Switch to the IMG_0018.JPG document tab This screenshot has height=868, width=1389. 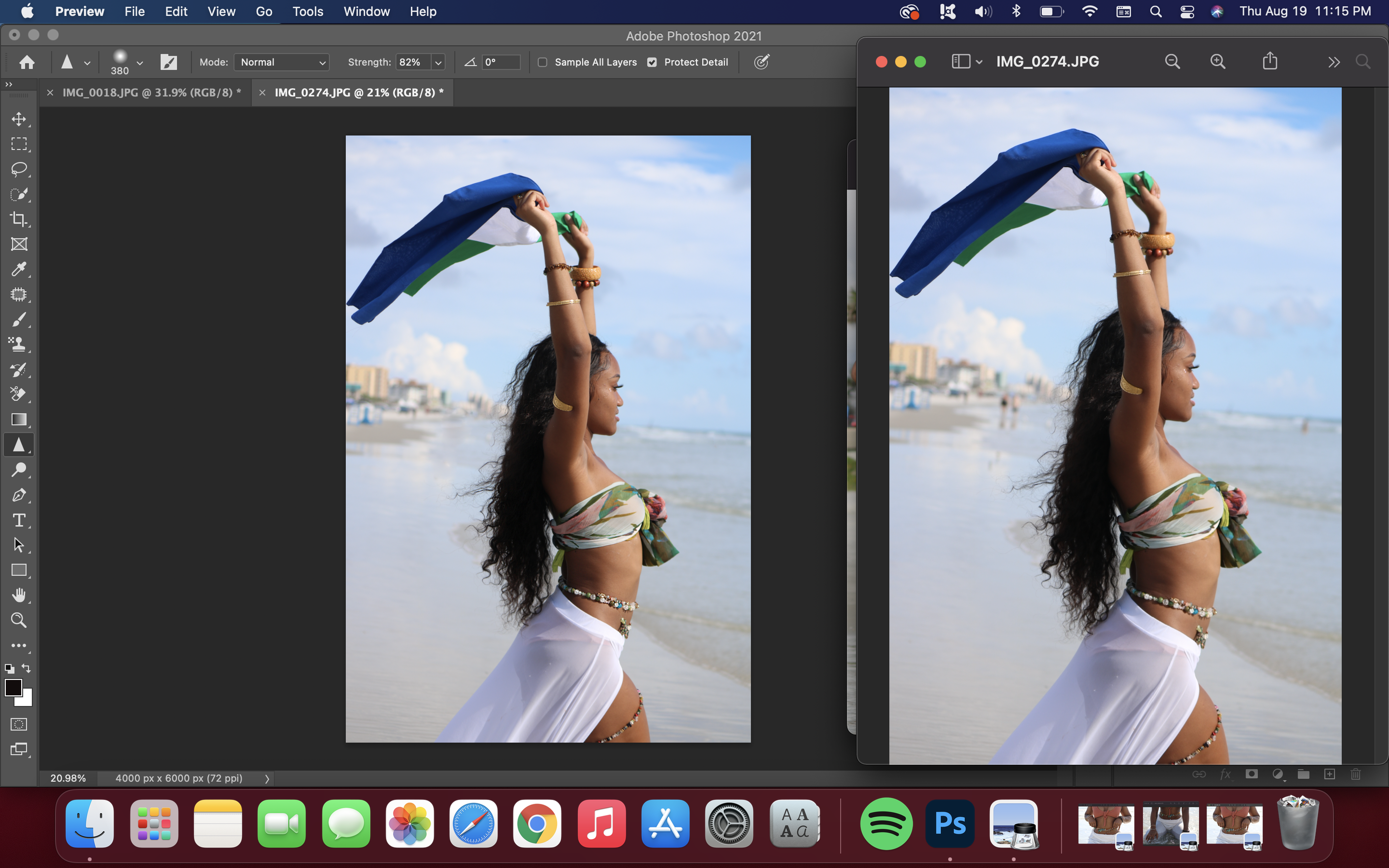tap(151, 93)
